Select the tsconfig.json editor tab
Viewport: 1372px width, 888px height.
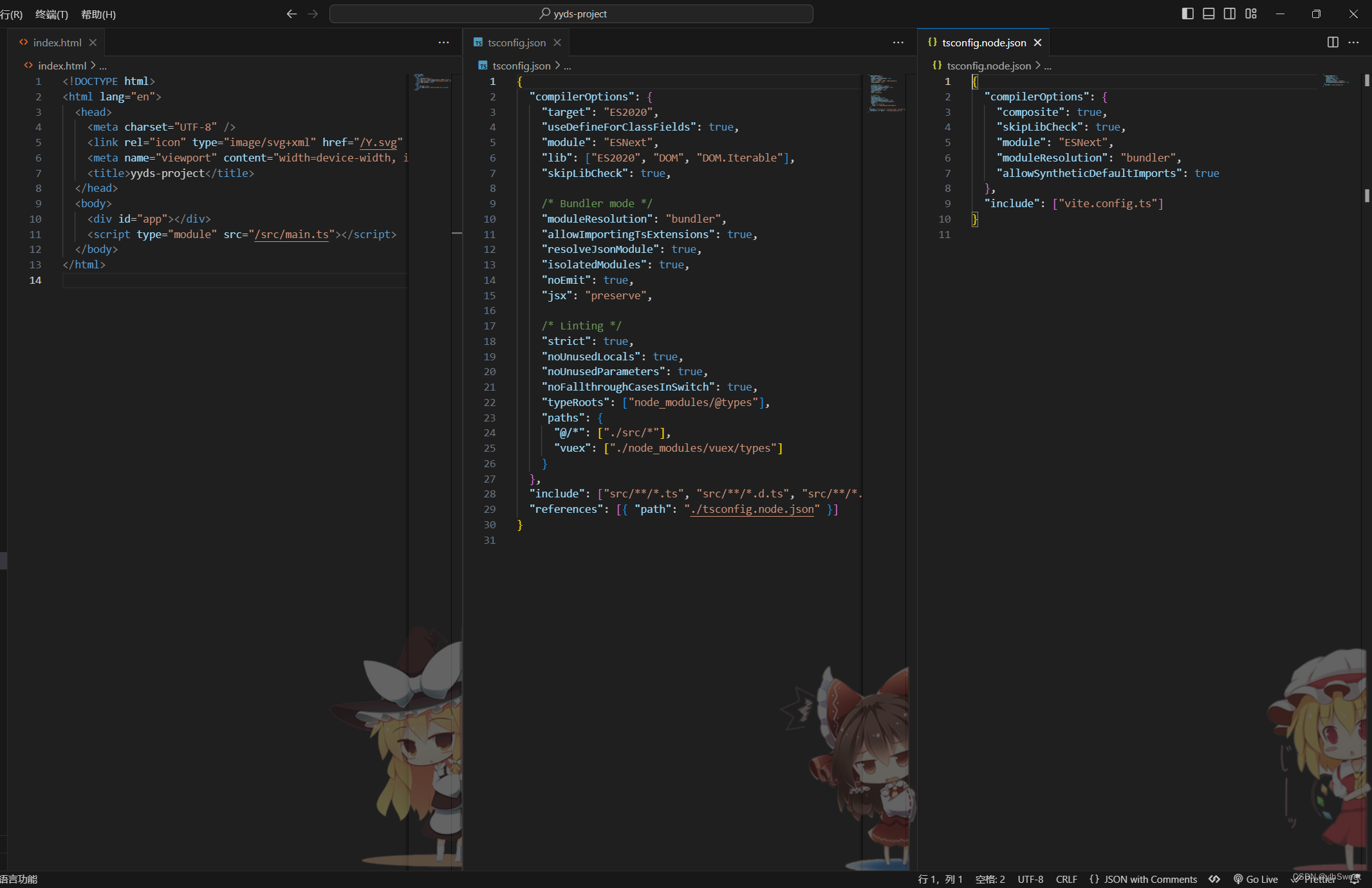tap(517, 42)
